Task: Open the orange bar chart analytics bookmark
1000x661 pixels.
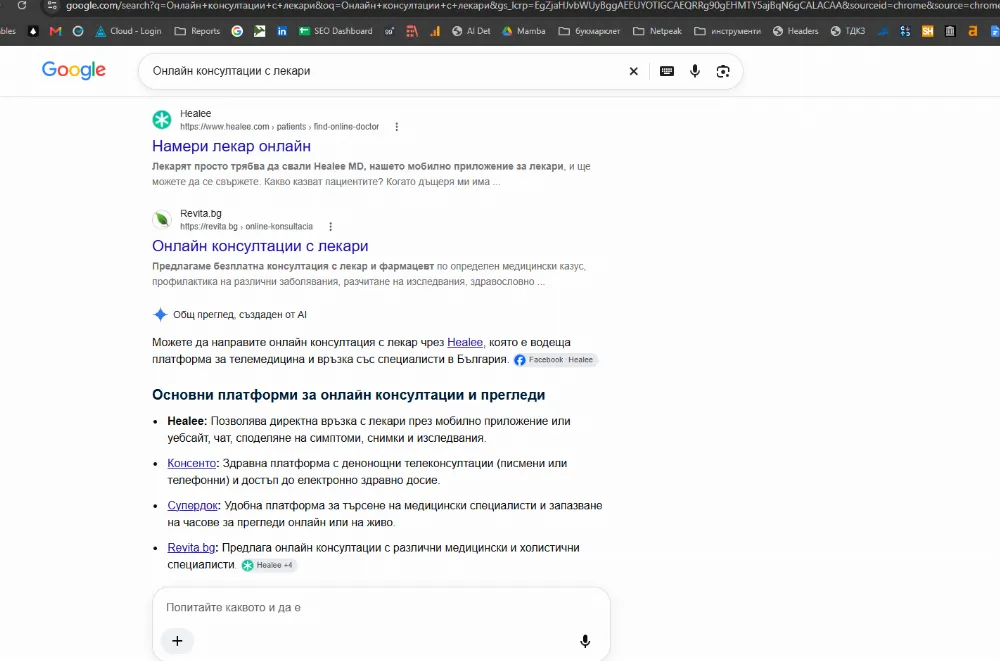Action: point(435,31)
